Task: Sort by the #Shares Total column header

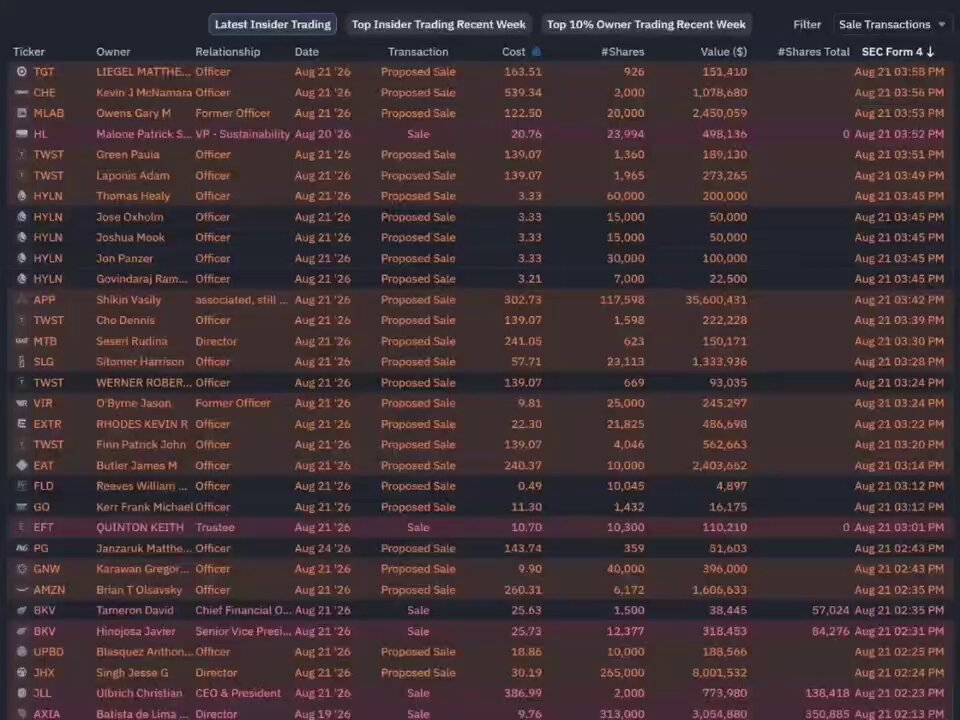Action: [x=813, y=52]
